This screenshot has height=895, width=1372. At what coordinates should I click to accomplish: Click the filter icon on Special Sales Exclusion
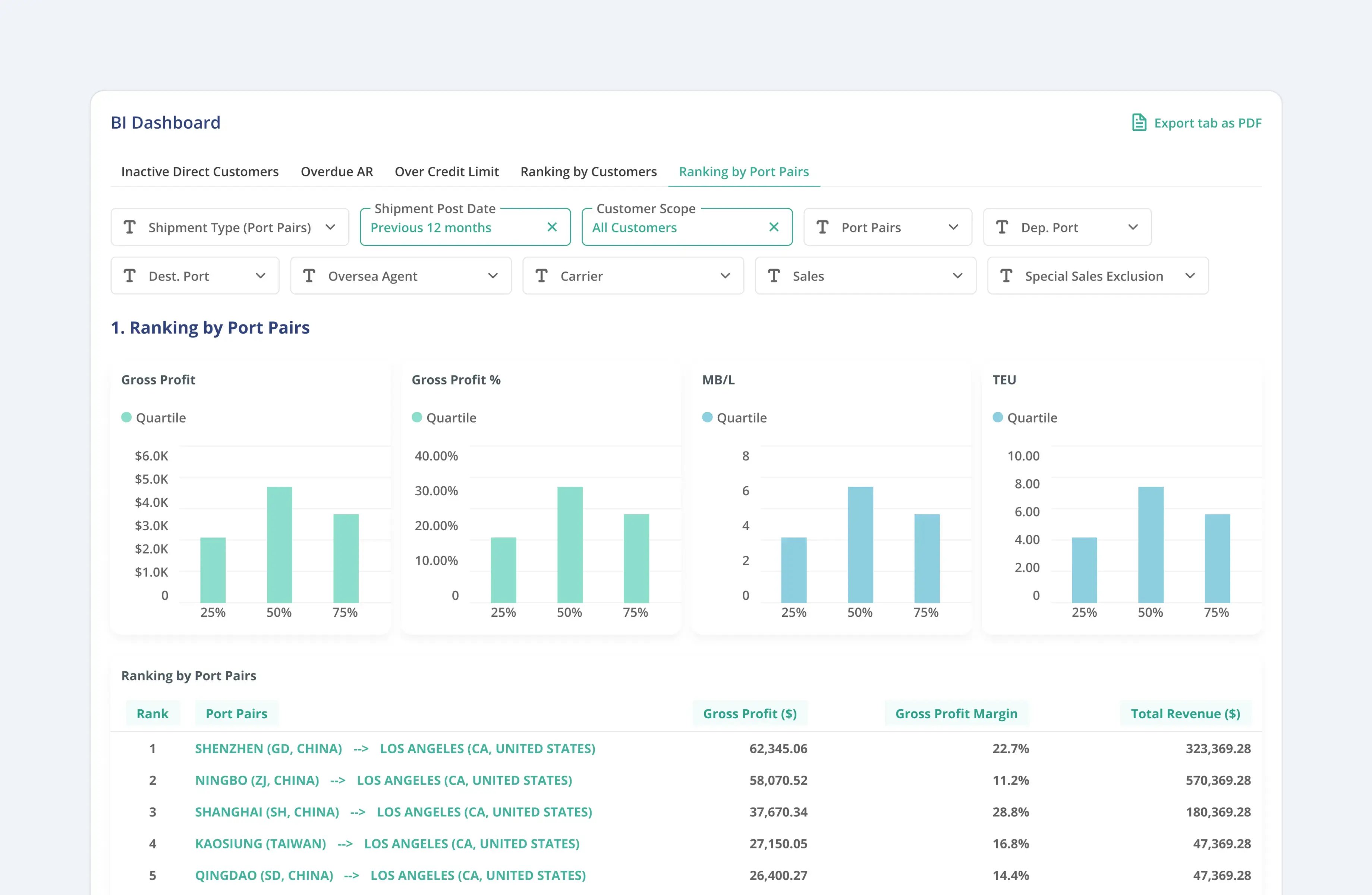point(1006,276)
